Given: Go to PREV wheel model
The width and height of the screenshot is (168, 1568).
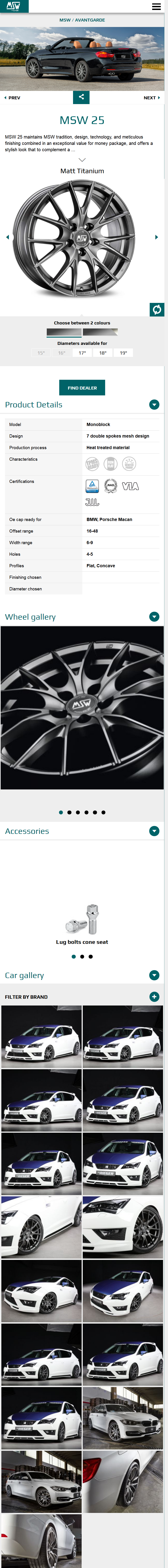Looking at the screenshot, I should click(12, 97).
